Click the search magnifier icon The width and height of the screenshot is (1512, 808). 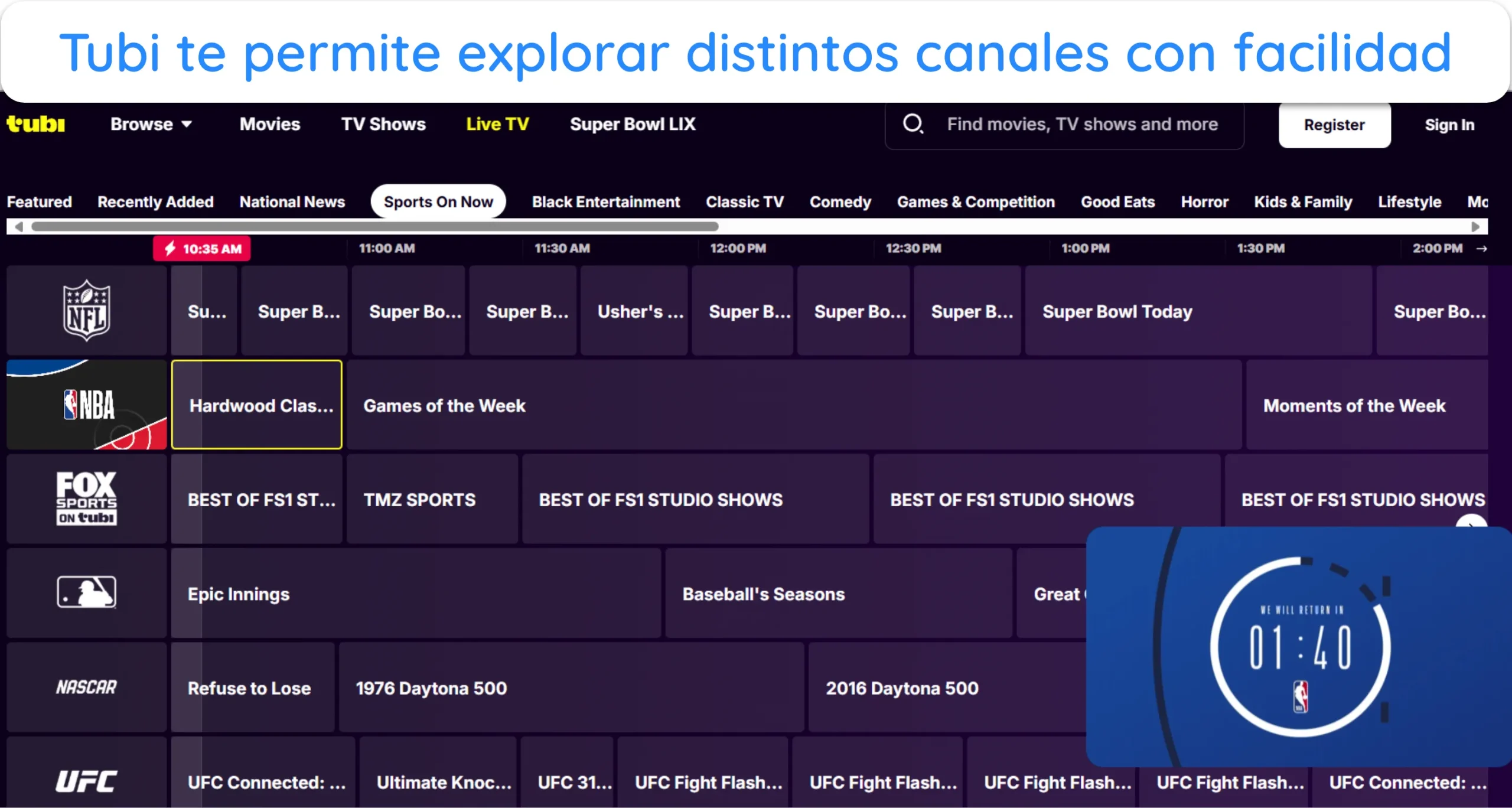(913, 124)
